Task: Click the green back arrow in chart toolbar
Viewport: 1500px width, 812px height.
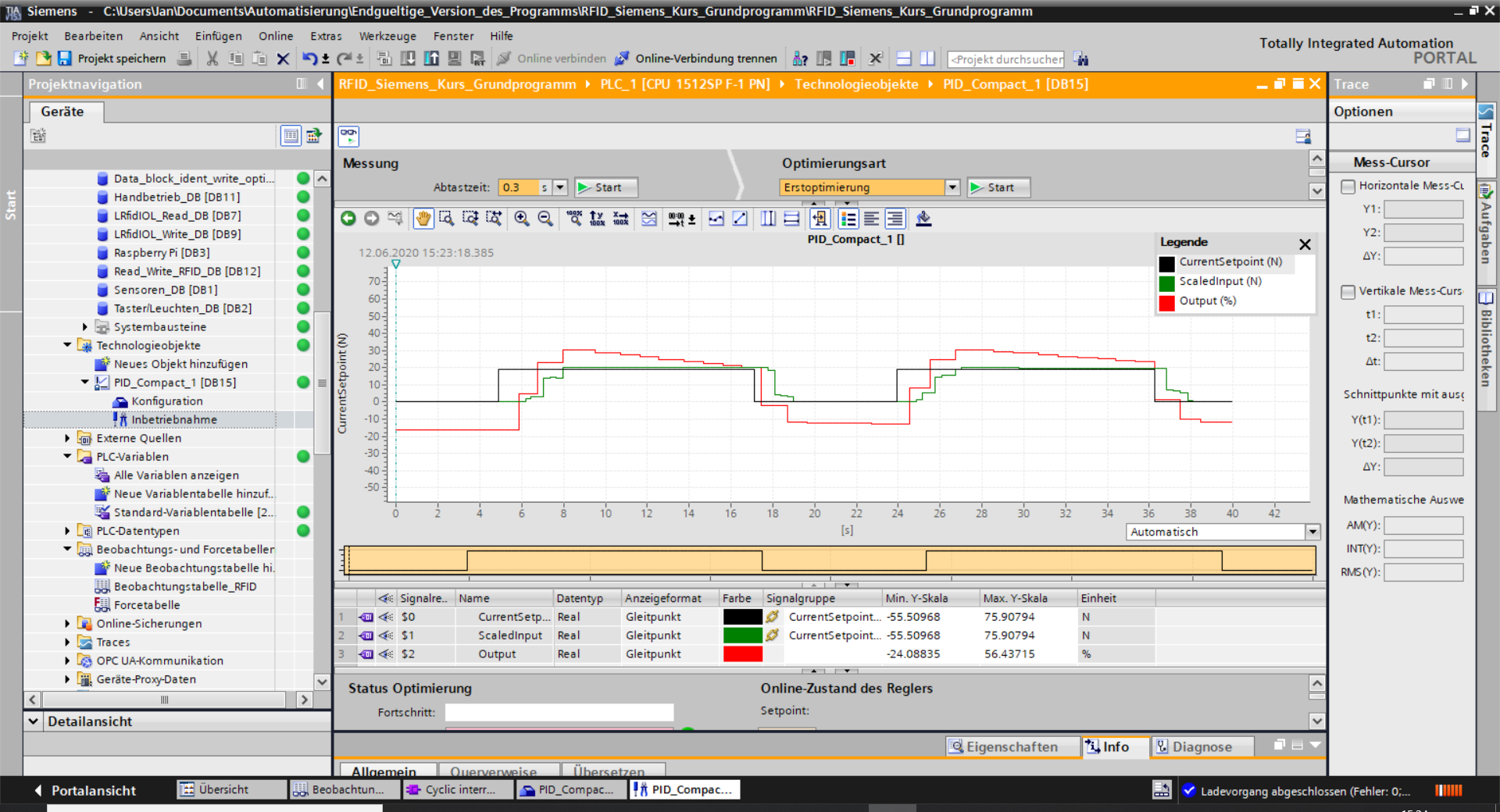Action: point(348,219)
